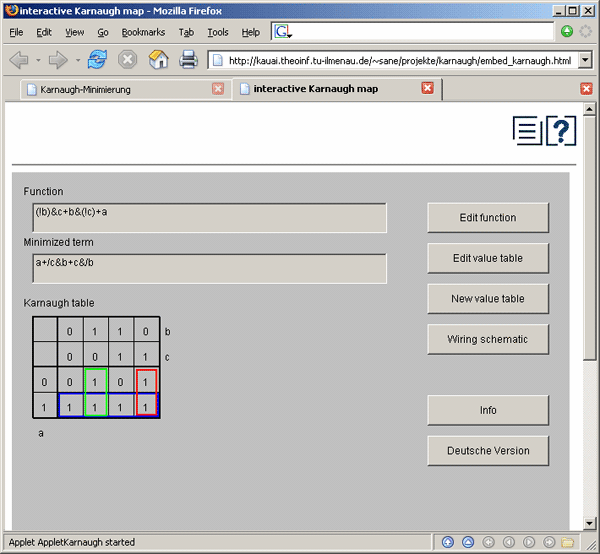Click the page icon in the address bar
The width and height of the screenshot is (600, 554).
(x=218, y=60)
